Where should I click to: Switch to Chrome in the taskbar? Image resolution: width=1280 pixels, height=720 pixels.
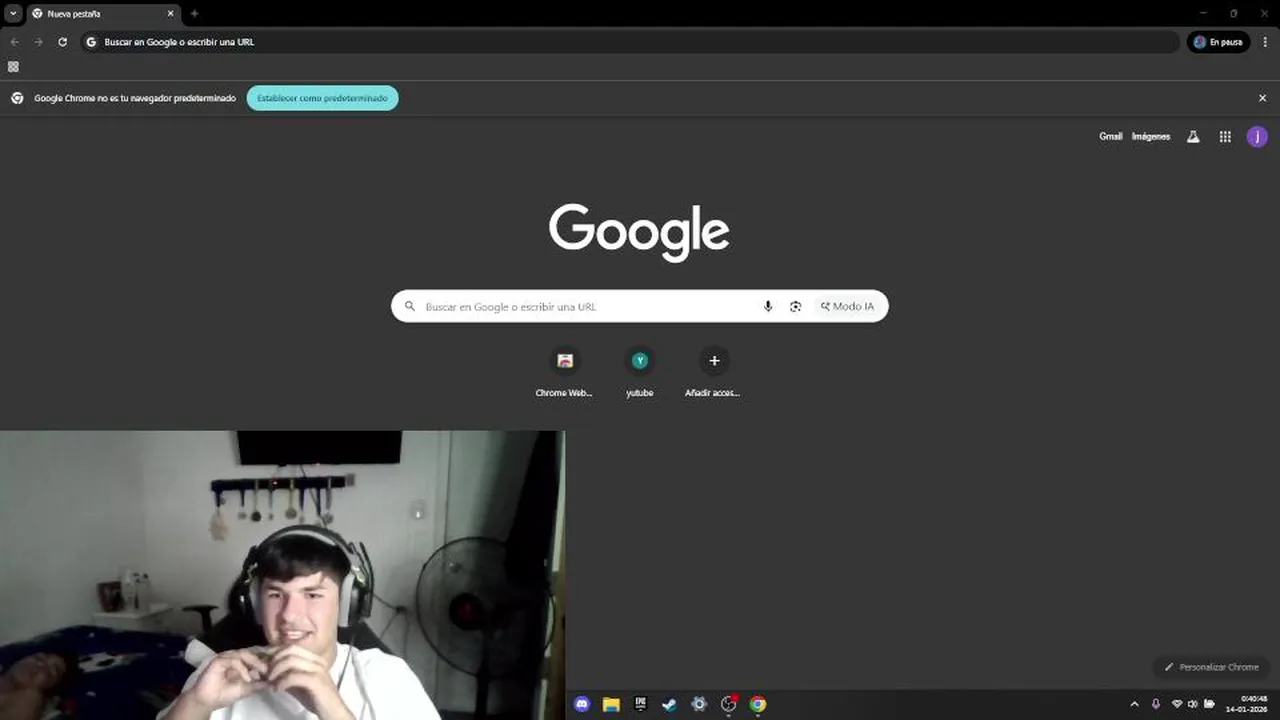pos(758,704)
